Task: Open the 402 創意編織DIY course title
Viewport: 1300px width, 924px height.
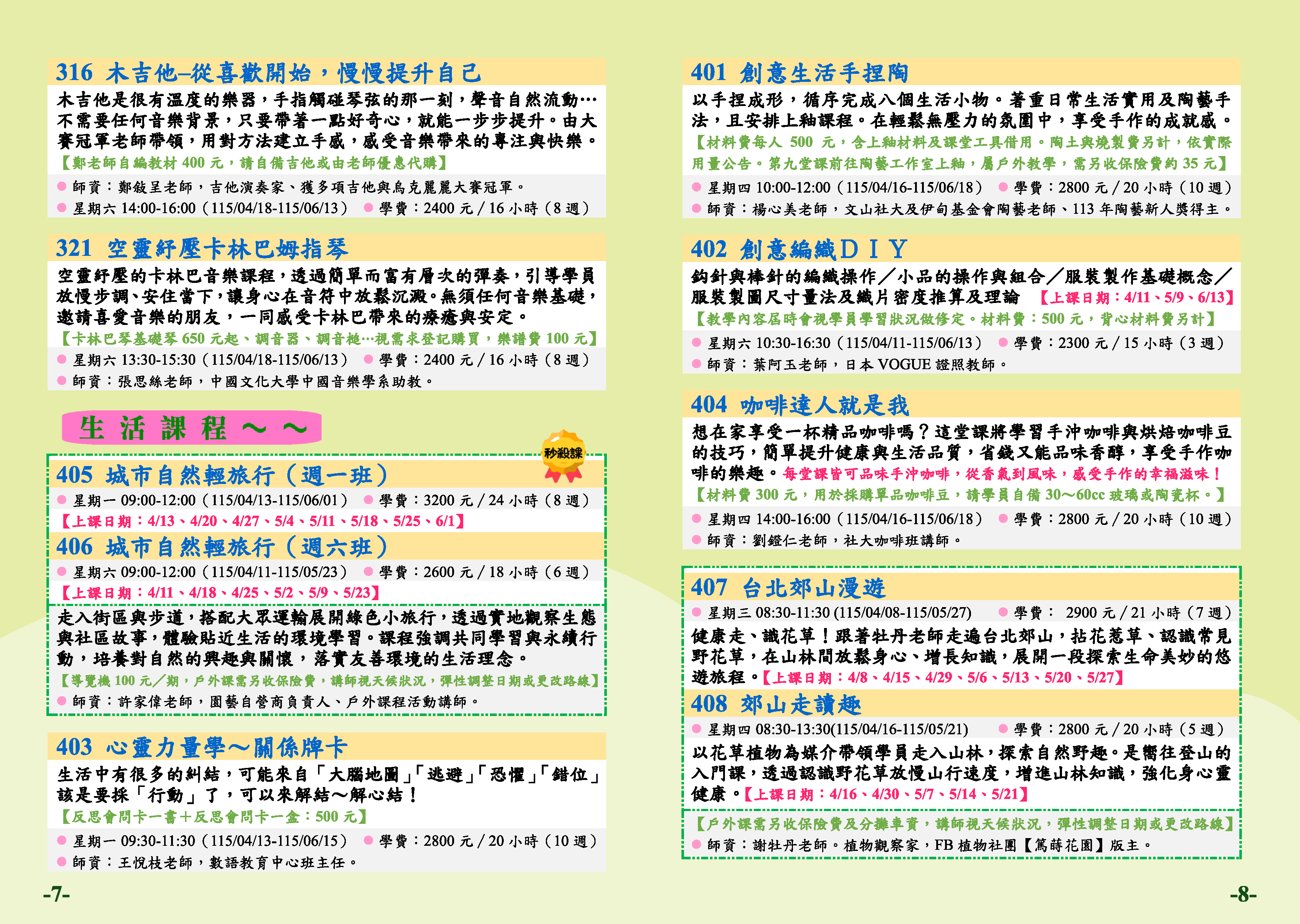Action: 799,249
